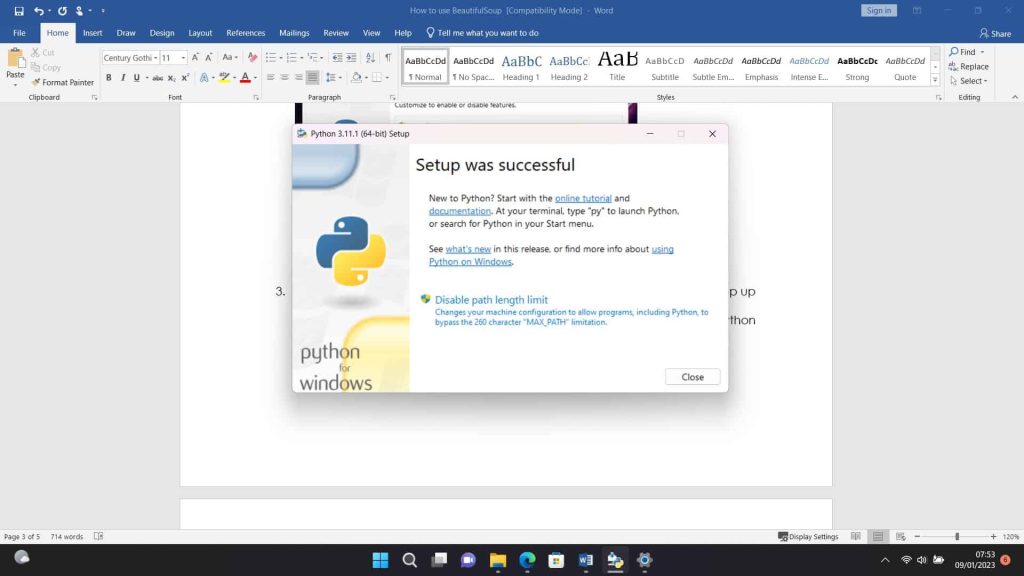
Task: Open the Century Gothic font dropdown
Action: 157,57
